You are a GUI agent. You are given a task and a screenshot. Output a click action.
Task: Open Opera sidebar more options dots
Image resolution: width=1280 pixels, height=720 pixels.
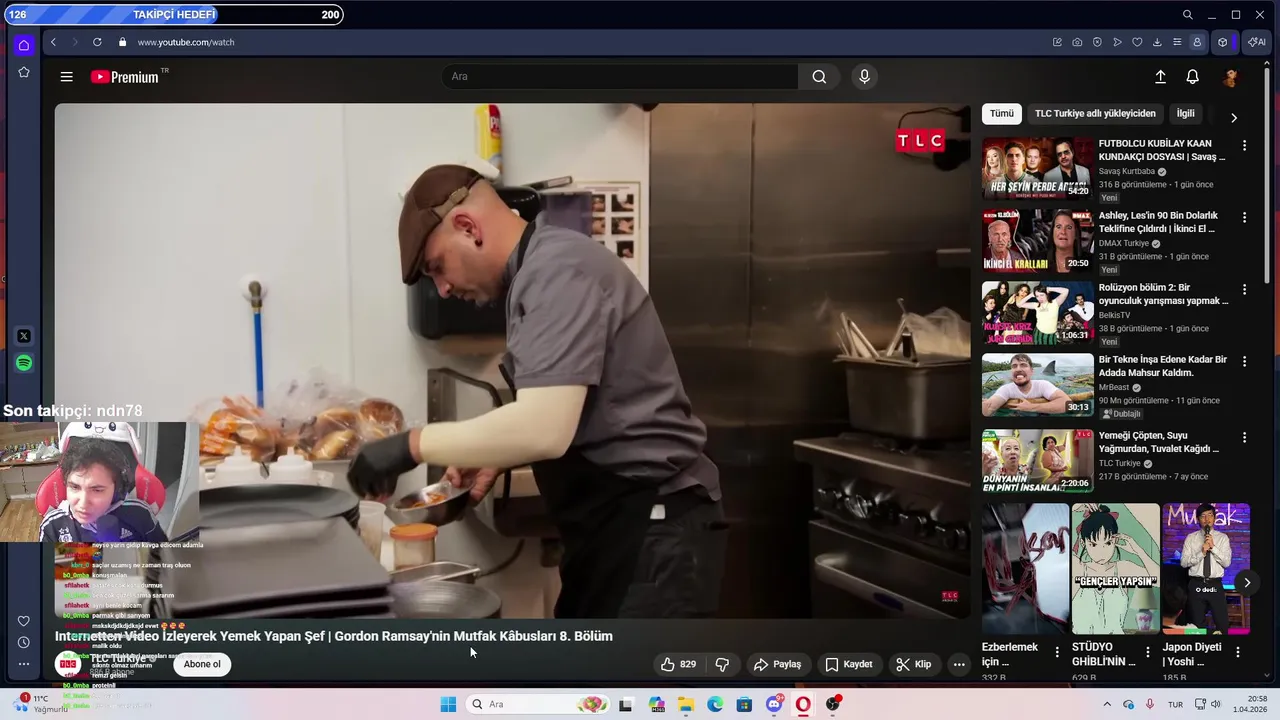click(24, 664)
